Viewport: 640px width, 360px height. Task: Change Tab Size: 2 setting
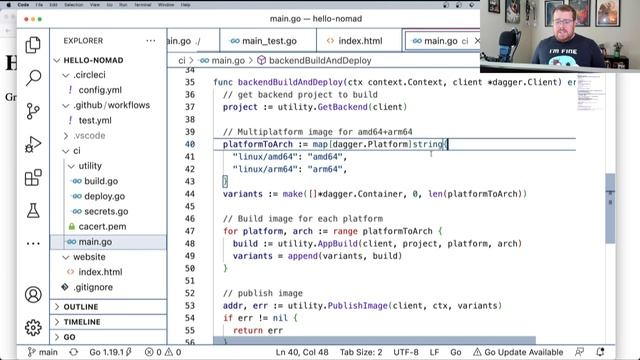click(x=361, y=352)
